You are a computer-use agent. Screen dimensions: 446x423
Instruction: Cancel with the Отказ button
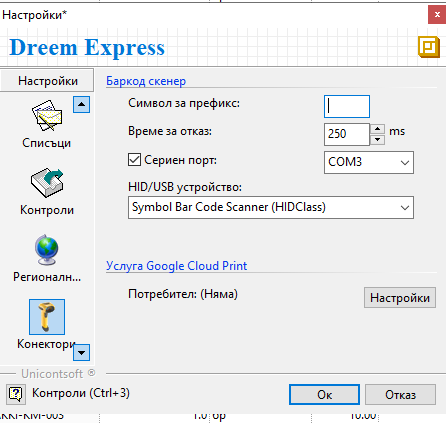(x=400, y=395)
